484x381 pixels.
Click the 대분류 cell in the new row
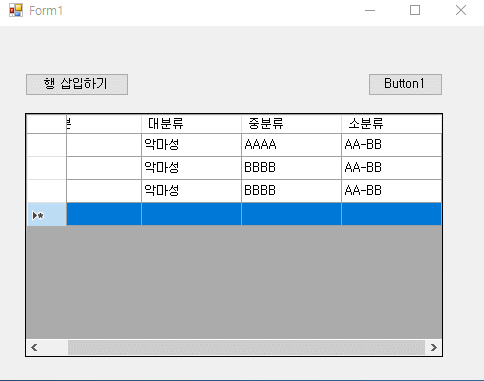(x=191, y=214)
